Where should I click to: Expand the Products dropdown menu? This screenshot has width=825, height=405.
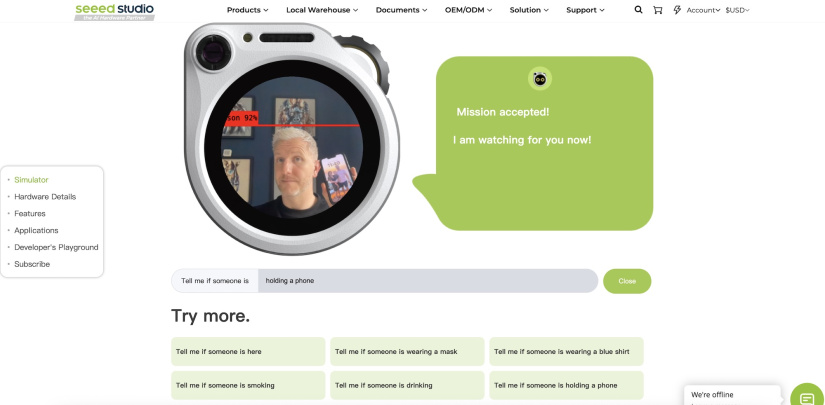click(247, 10)
